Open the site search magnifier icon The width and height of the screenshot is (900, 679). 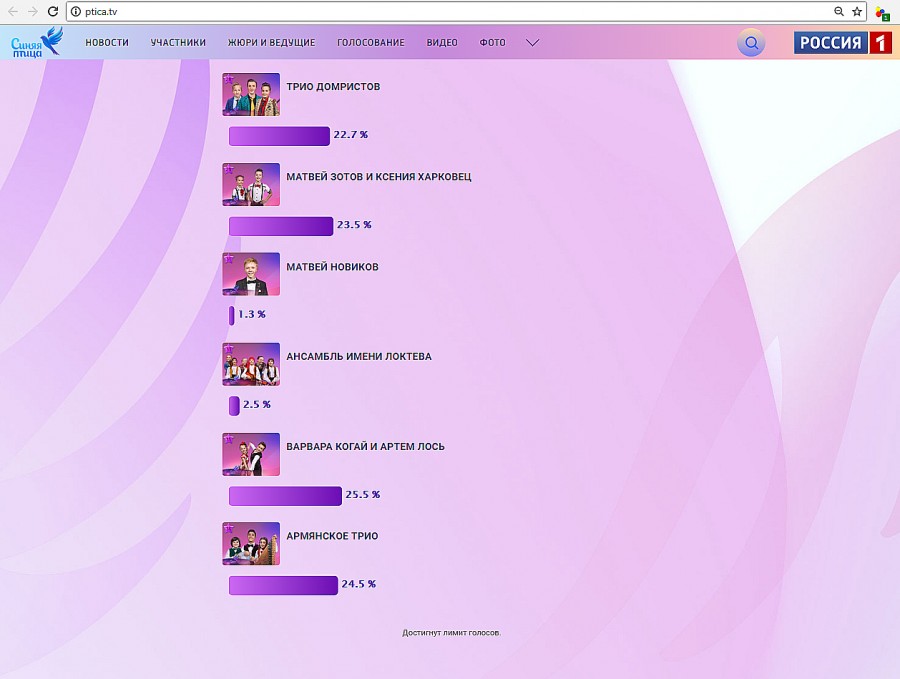751,43
